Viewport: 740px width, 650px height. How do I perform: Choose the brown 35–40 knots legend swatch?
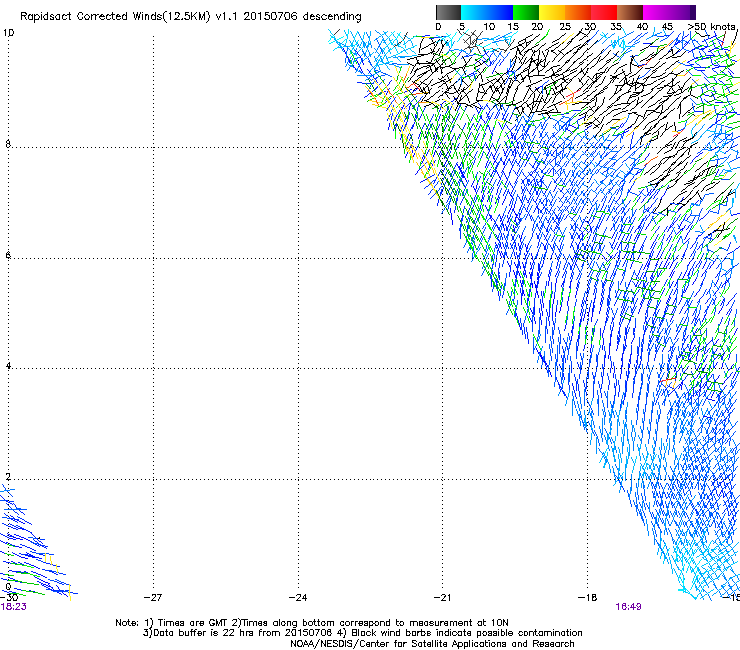[630, 12]
